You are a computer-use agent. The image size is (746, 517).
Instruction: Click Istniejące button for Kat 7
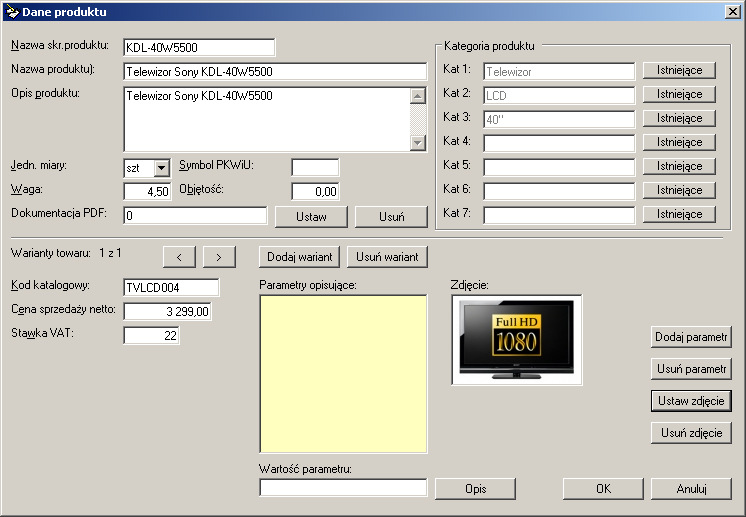(x=679, y=214)
